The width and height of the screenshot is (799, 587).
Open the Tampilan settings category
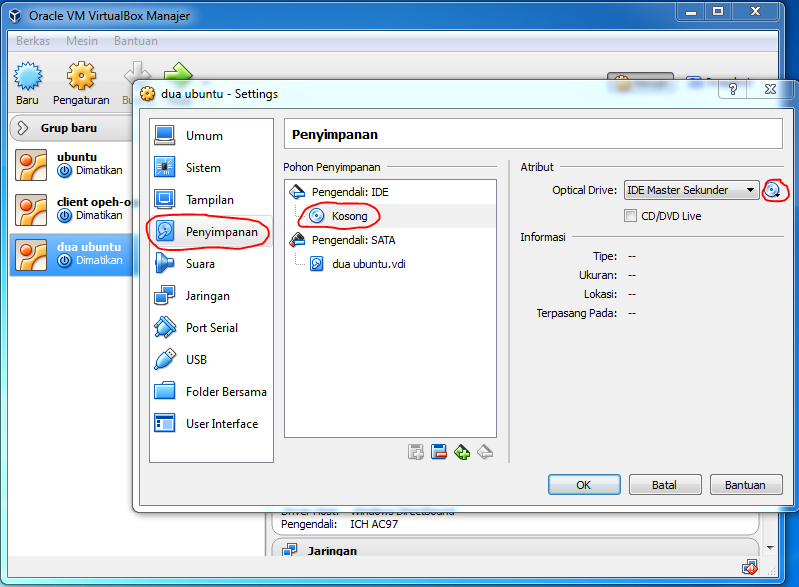[x=211, y=200]
